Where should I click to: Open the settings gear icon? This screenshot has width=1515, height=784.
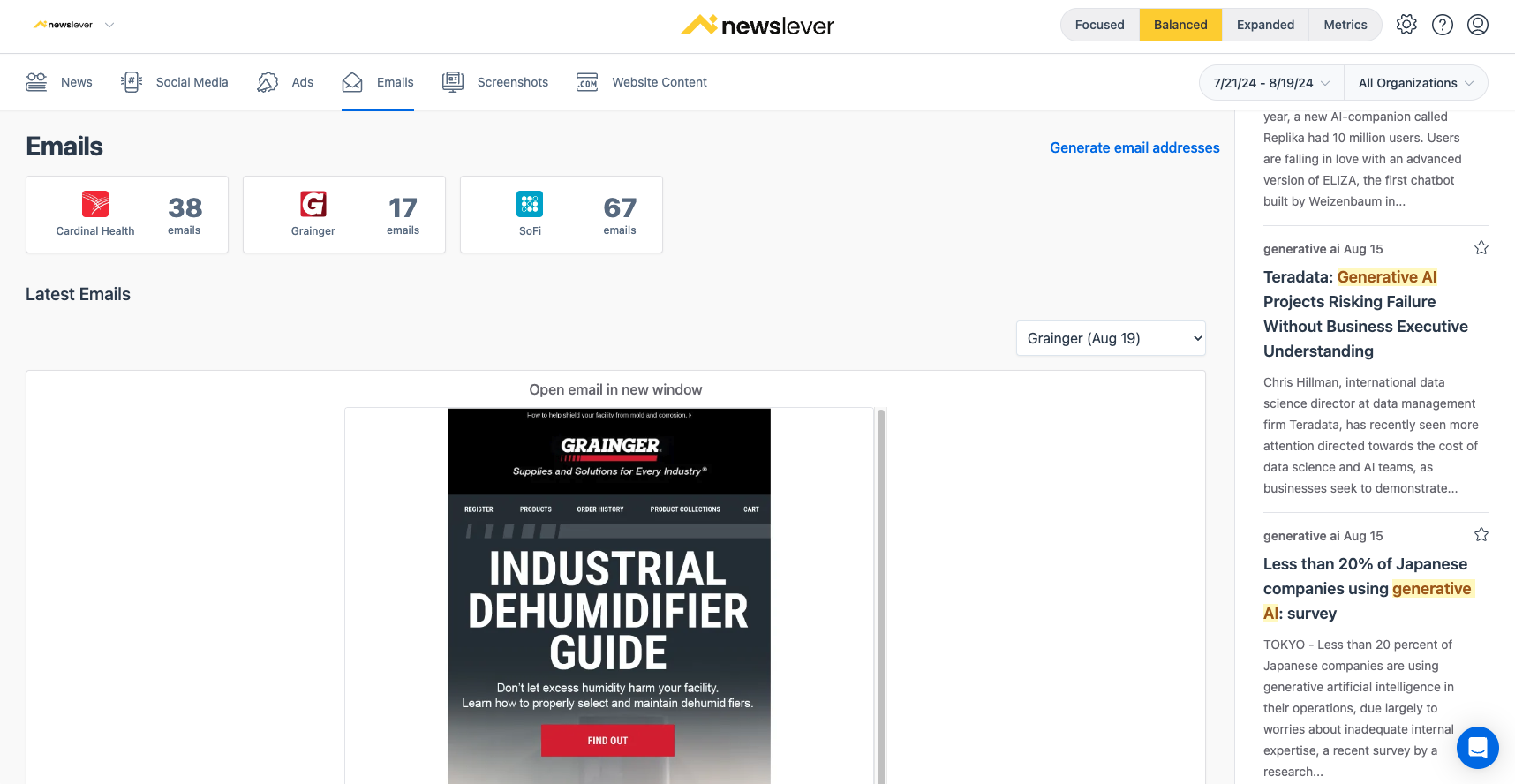pyautogui.click(x=1406, y=25)
